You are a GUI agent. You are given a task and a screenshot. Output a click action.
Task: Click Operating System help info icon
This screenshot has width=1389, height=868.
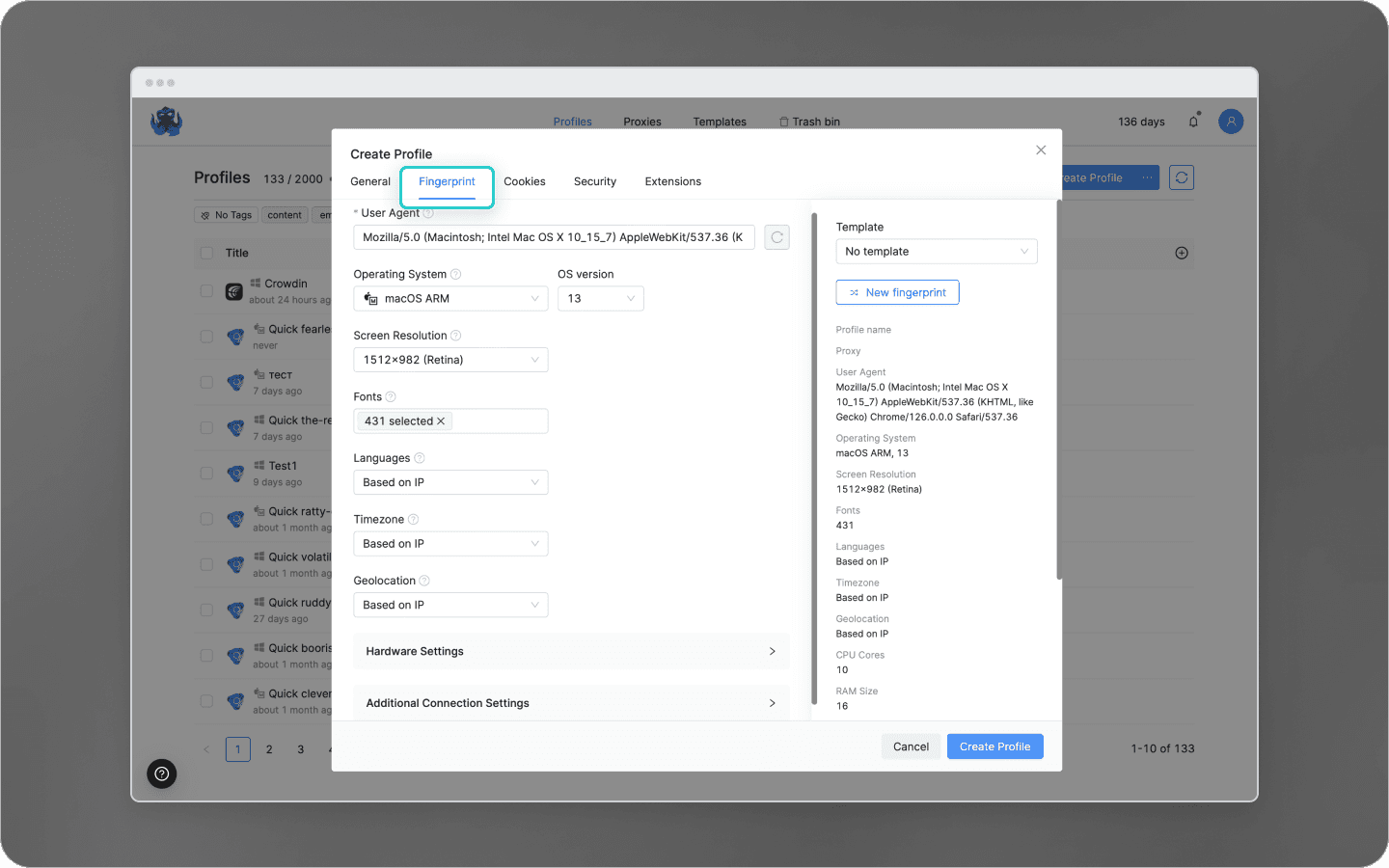[456, 274]
